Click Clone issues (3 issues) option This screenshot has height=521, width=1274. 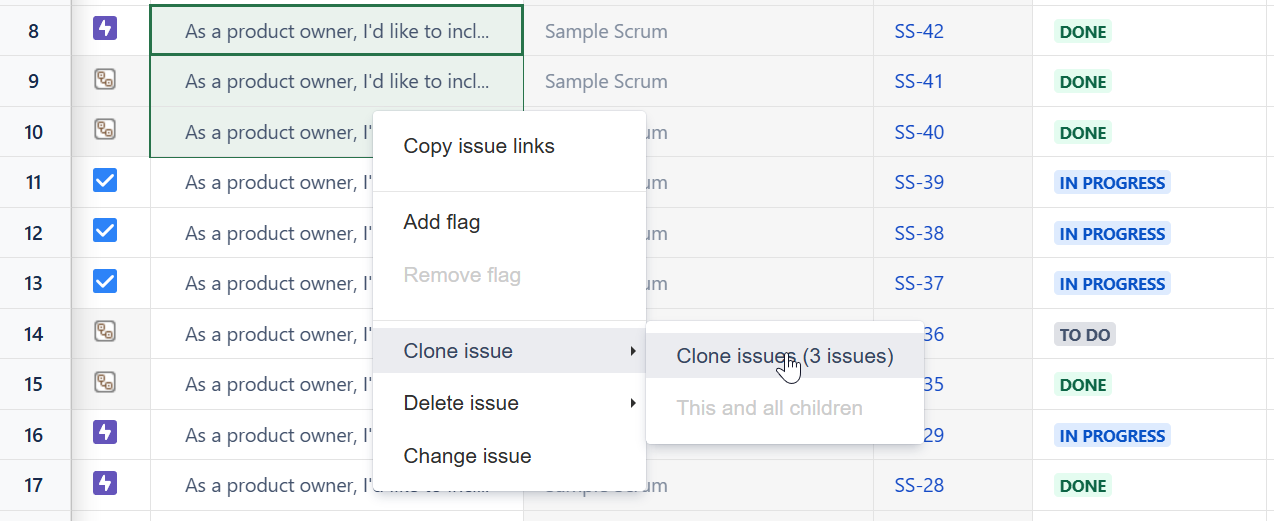[x=784, y=356]
